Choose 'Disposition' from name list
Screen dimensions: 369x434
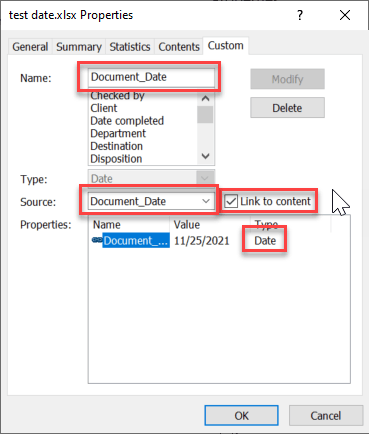(116, 159)
